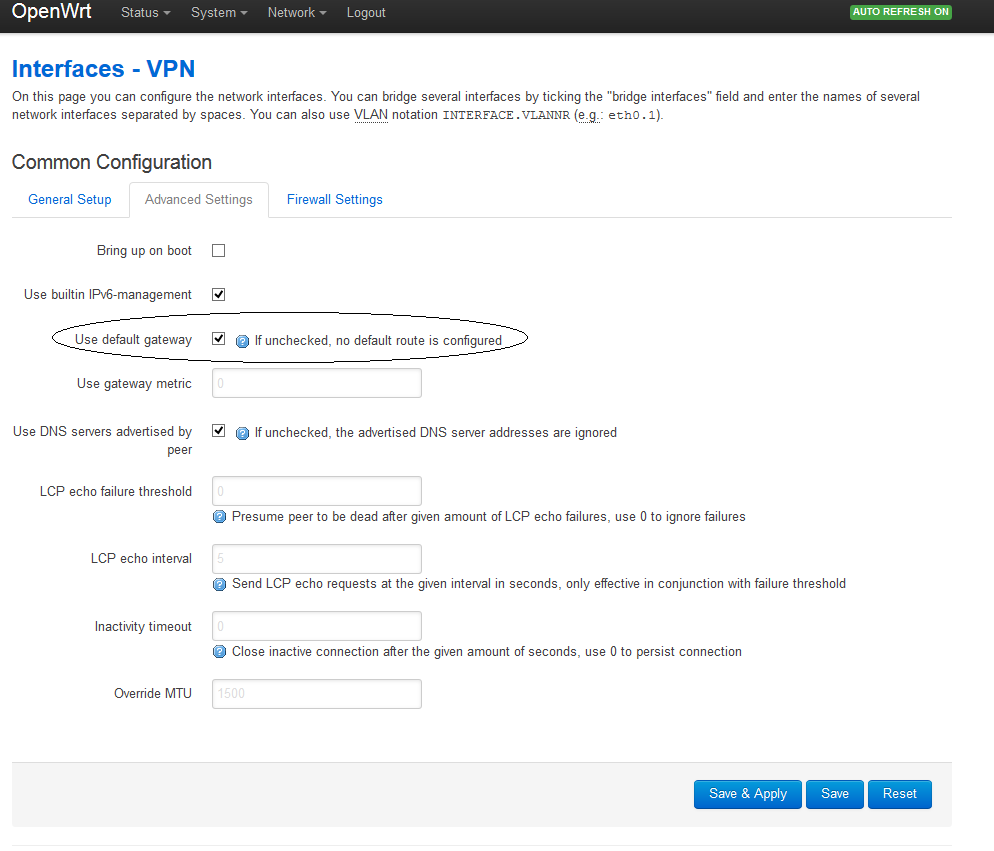Screen dimensions: 994x851
Task: Open the Status dropdown menu
Action: tap(145, 13)
